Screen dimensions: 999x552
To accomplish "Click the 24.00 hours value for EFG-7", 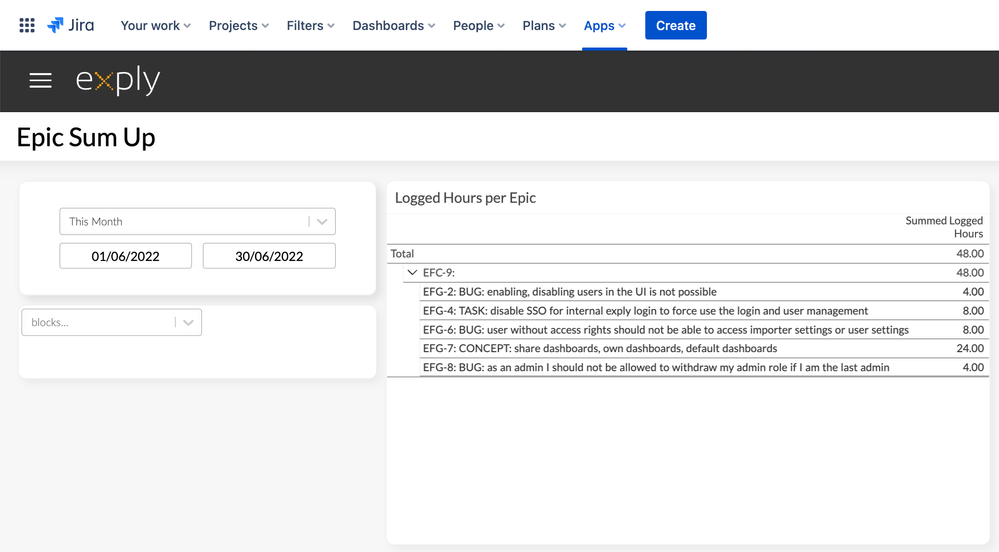I will (x=970, y=349).
